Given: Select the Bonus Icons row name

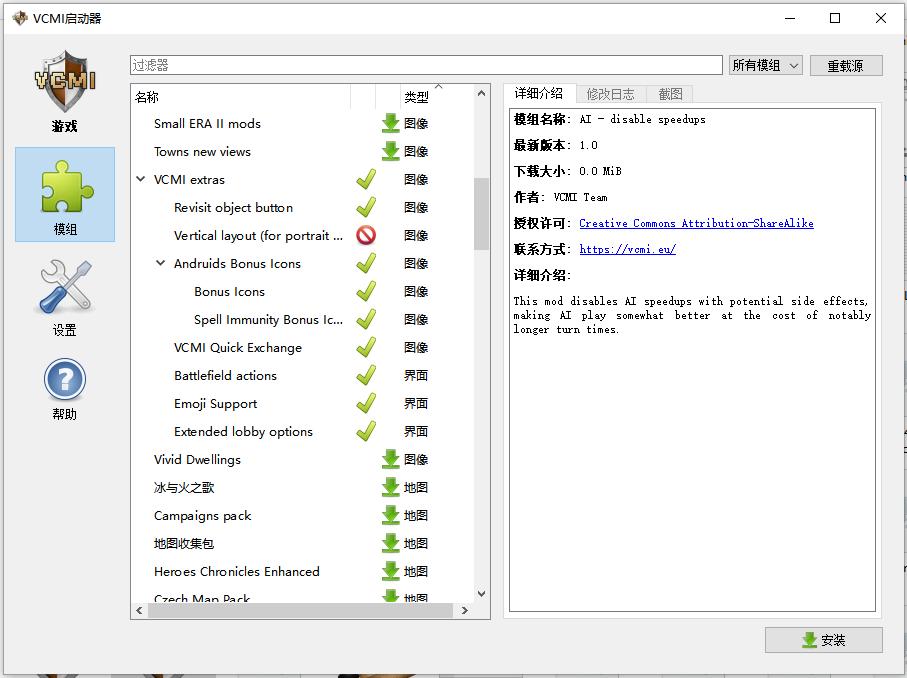Looking at the screenshot, I should coord(229,292).
